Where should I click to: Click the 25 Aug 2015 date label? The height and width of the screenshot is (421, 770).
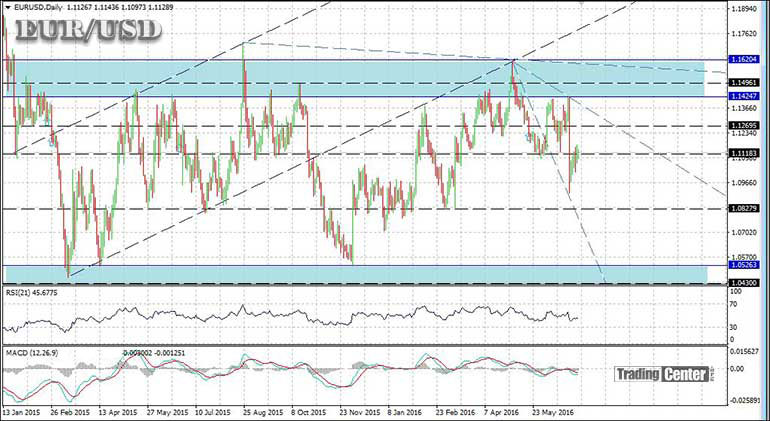click(262, 414)
